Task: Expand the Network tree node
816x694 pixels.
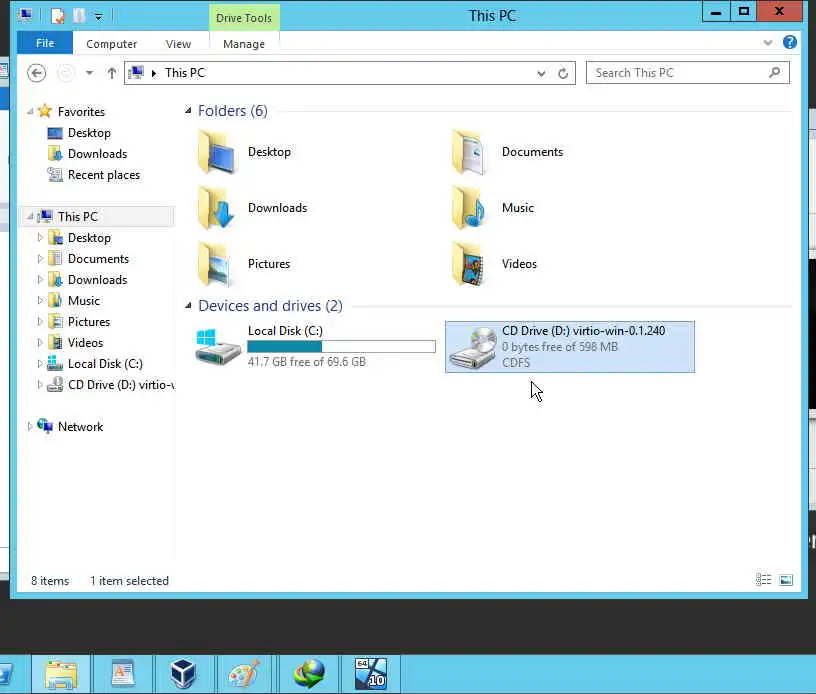Action: coord(30,426)
